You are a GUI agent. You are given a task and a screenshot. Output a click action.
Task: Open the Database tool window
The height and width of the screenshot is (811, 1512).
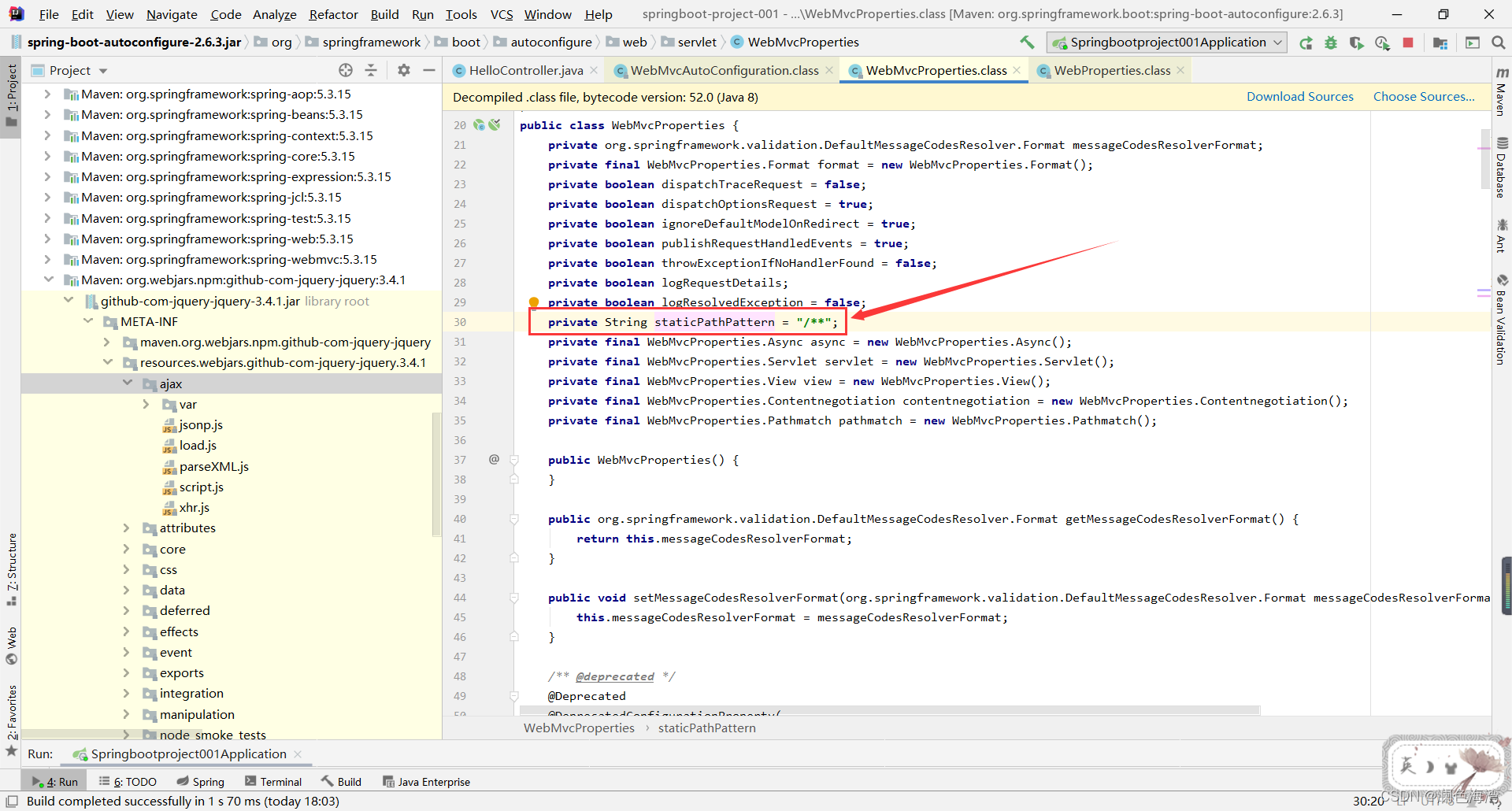[1502, 168]
